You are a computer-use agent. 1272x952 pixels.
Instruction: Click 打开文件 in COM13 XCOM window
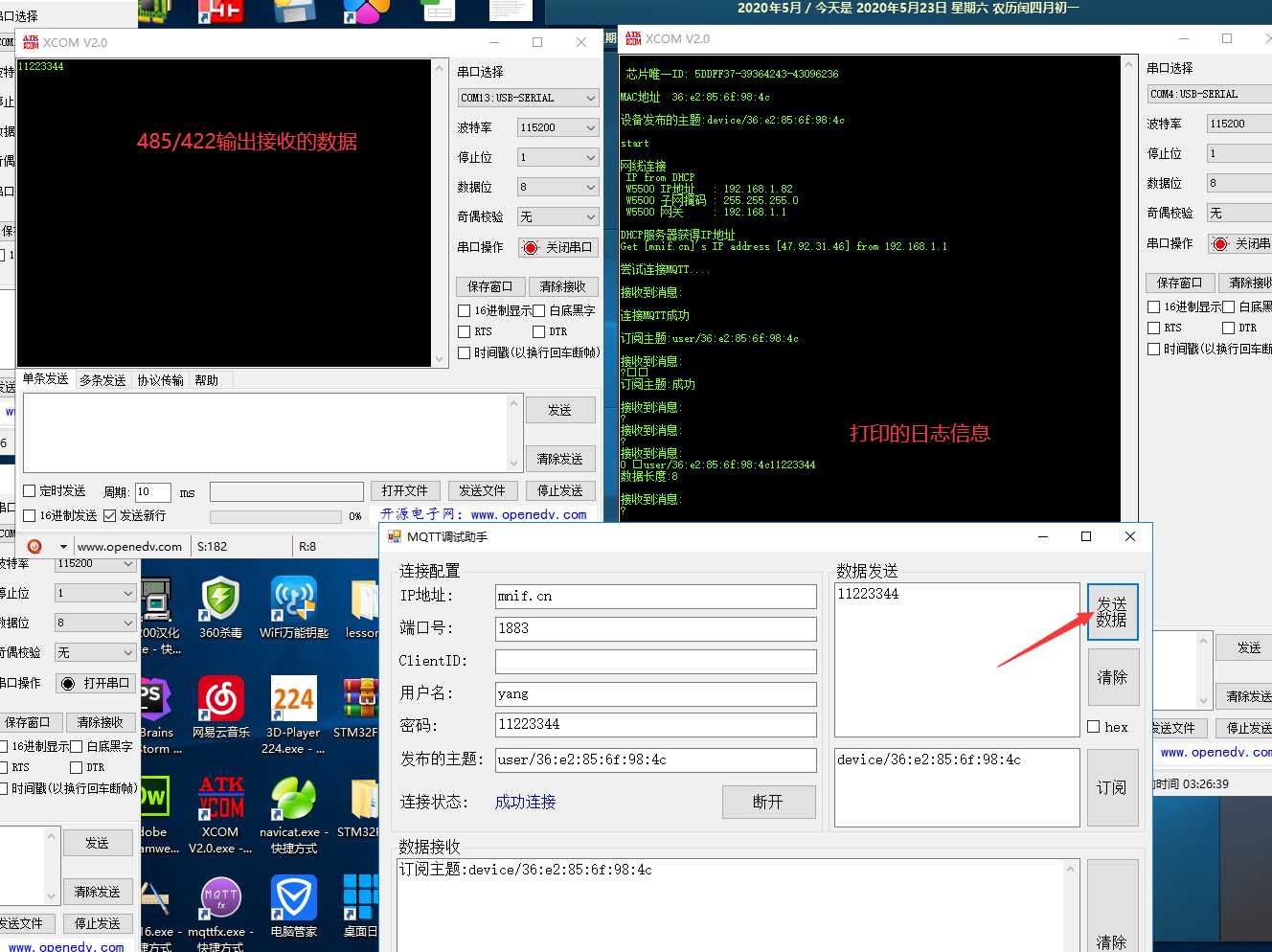coord(404,490)
